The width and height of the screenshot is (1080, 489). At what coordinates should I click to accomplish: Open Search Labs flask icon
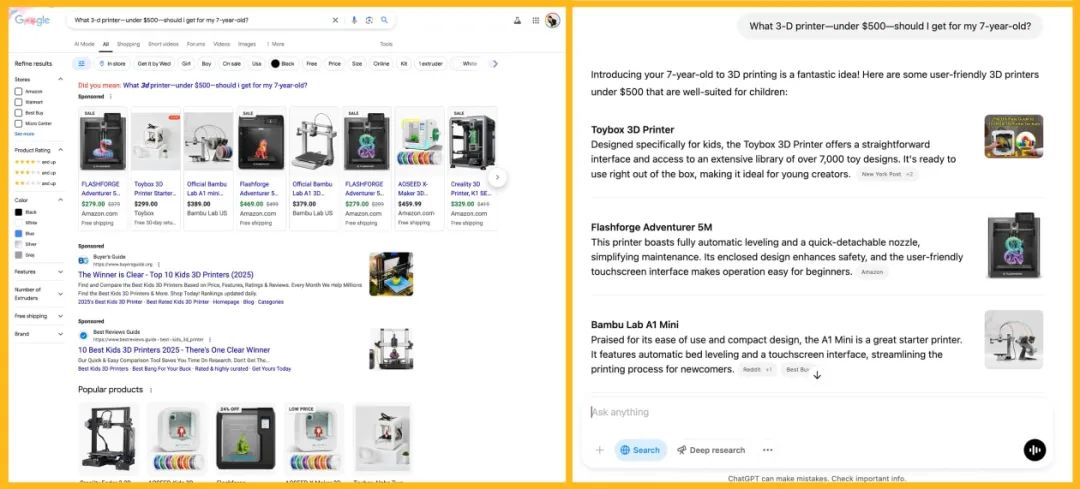pyautogui.click(x=517, y=21)
